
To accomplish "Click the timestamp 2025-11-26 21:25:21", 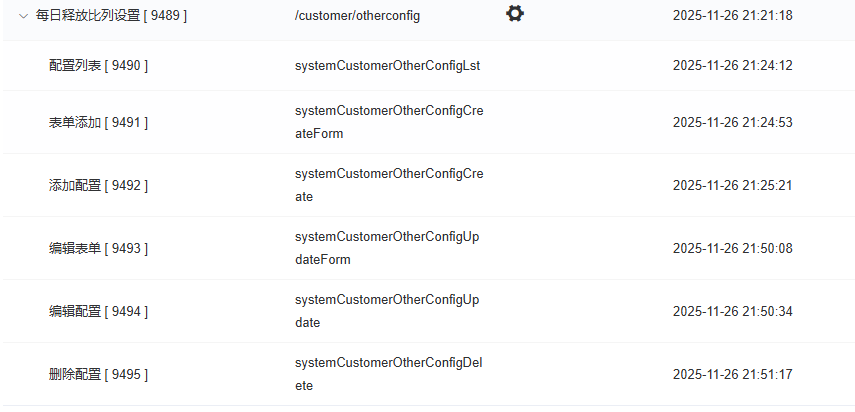I will (x=732, y=186).
